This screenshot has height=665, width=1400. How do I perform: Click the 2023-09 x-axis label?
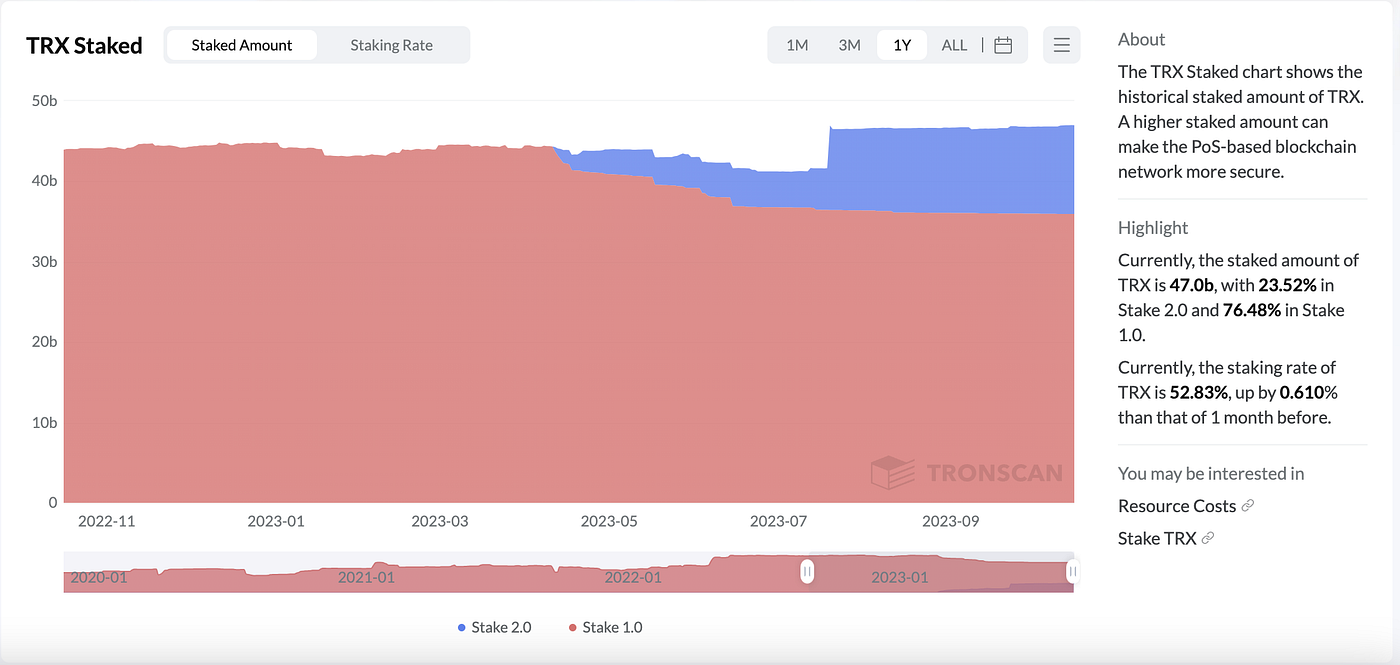coord(952,521)
